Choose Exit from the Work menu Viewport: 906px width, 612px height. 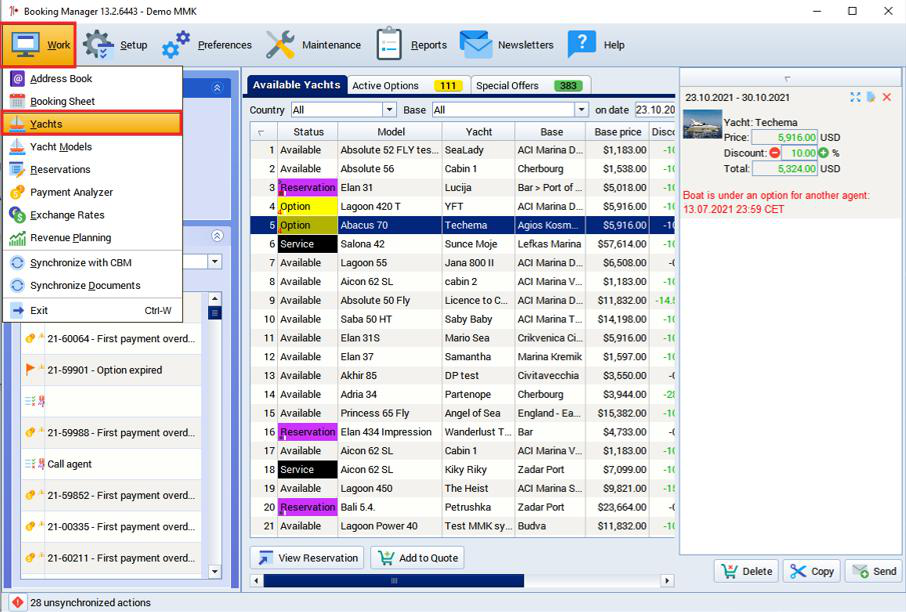(92, 310)
